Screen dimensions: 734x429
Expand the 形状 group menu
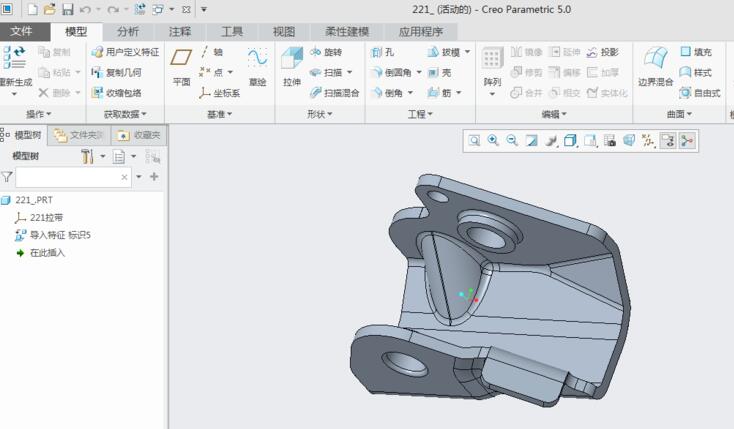point(320,114)
